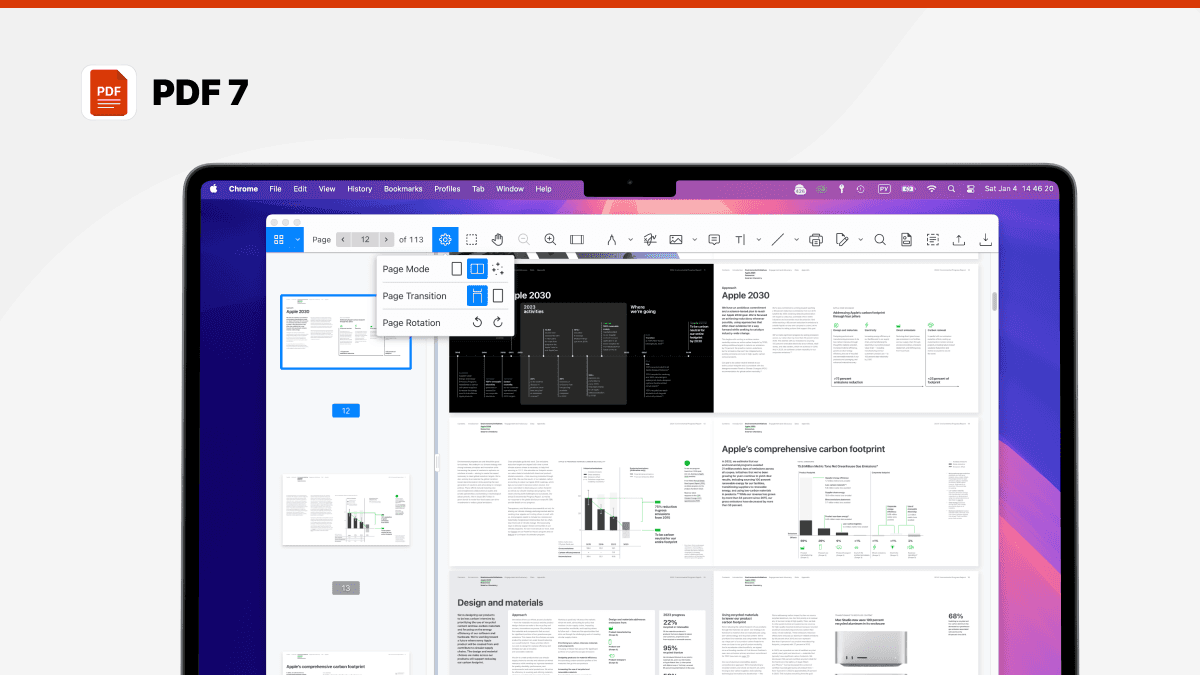
Task: Click the battery status icon
Action: tap(909, 188)
